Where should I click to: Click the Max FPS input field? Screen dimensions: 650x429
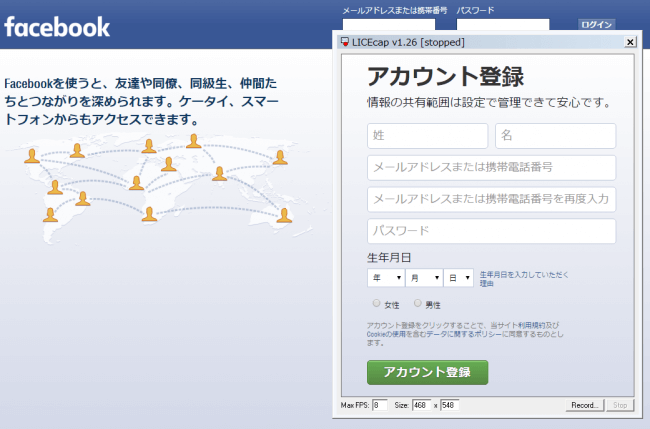coord(380,405)
